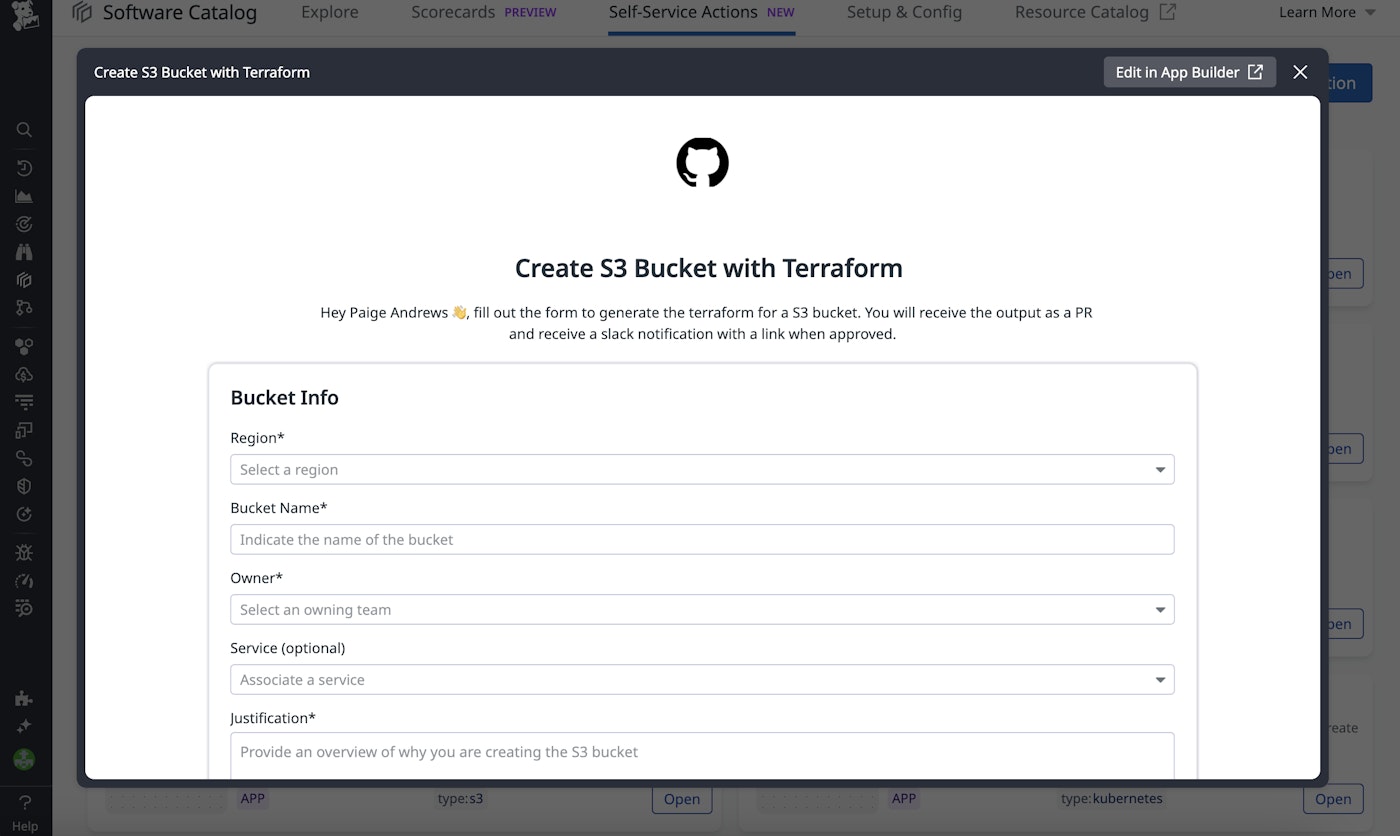Screen dimensions: 1400x836
Task: Click the Justification text area
Action: (702, 756)
